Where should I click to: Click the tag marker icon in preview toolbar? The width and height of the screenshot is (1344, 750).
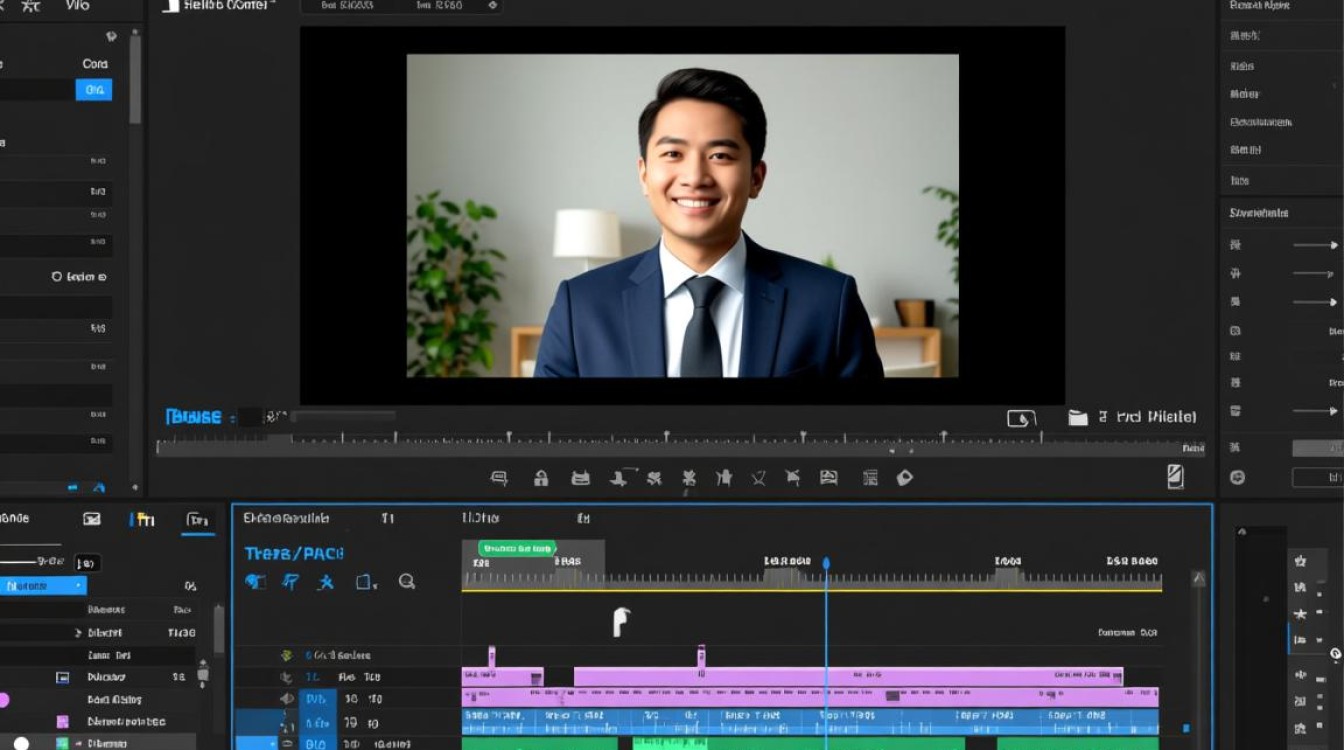pyautogui.click(x=905, y=478)
